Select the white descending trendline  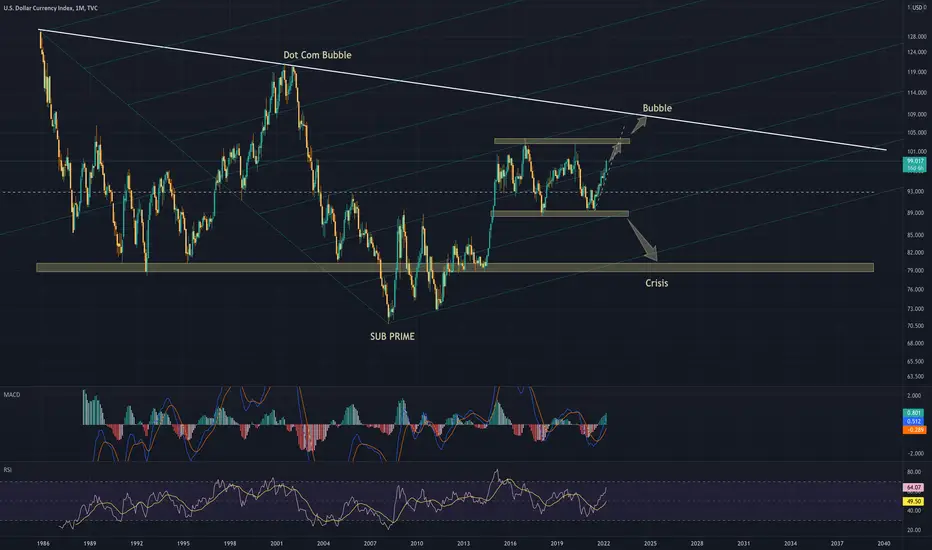point(464,90)
